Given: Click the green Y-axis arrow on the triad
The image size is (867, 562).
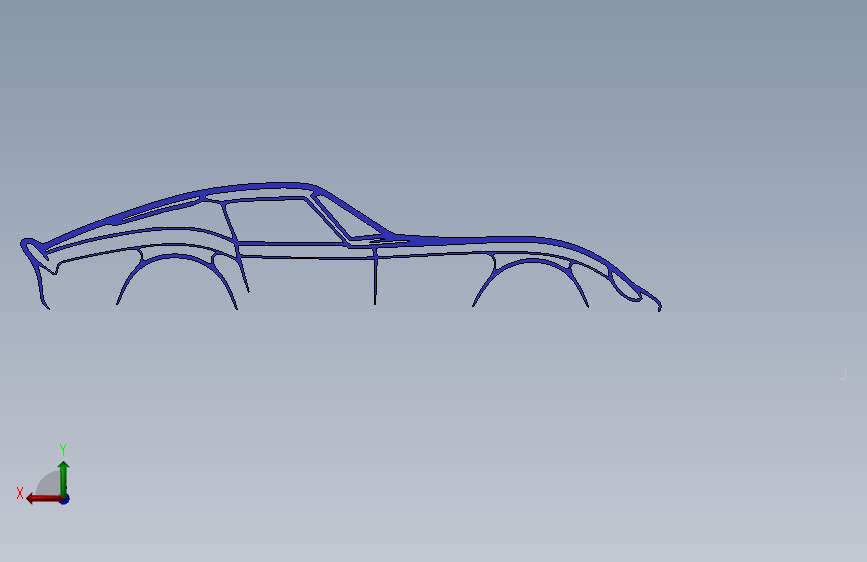Looking at the screenshot, I should tap(64, 478).
